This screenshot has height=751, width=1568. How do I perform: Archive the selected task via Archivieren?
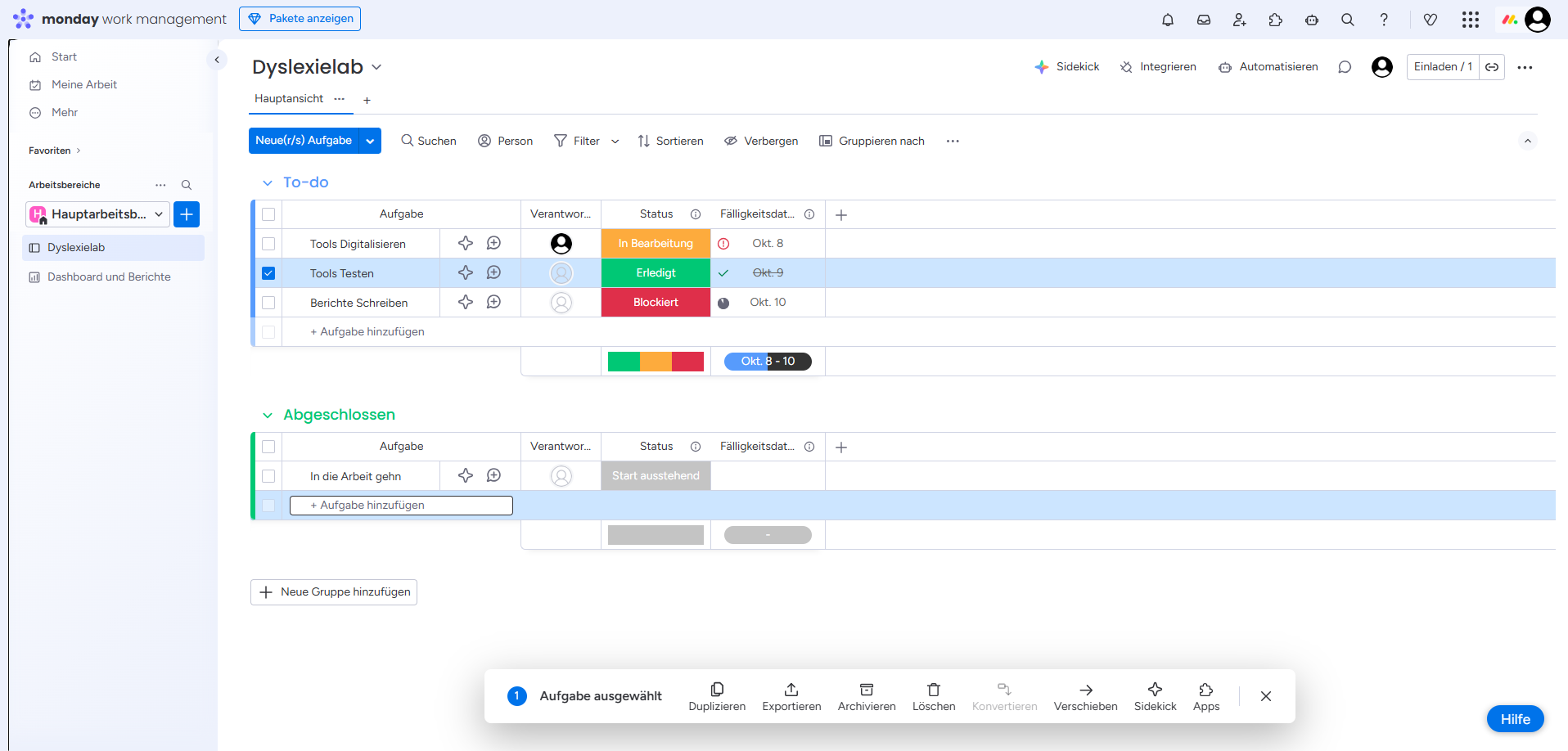pyautogui.click(x=866, y=695)
